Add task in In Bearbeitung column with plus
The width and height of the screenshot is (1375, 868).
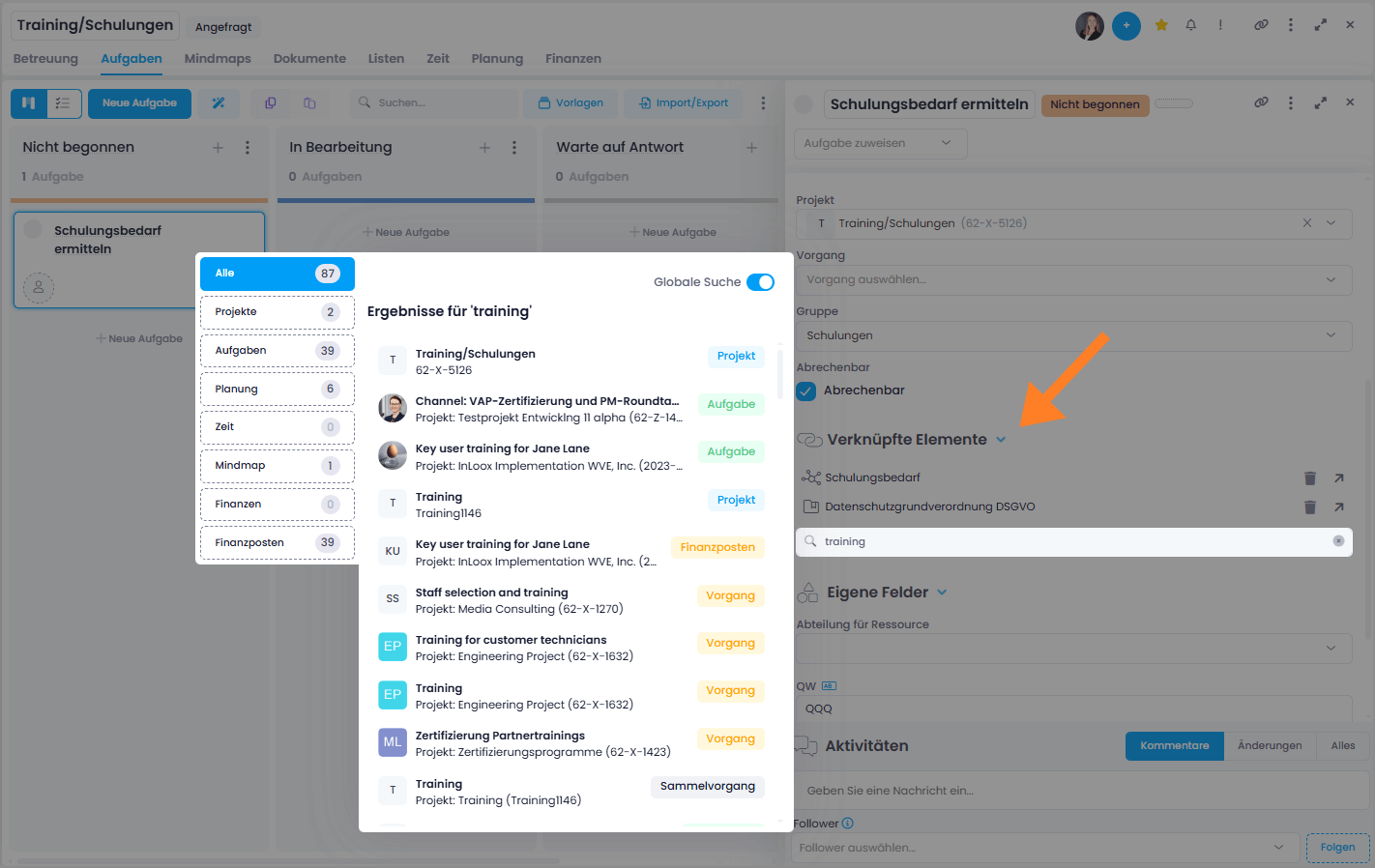click(x=484, y=148)
